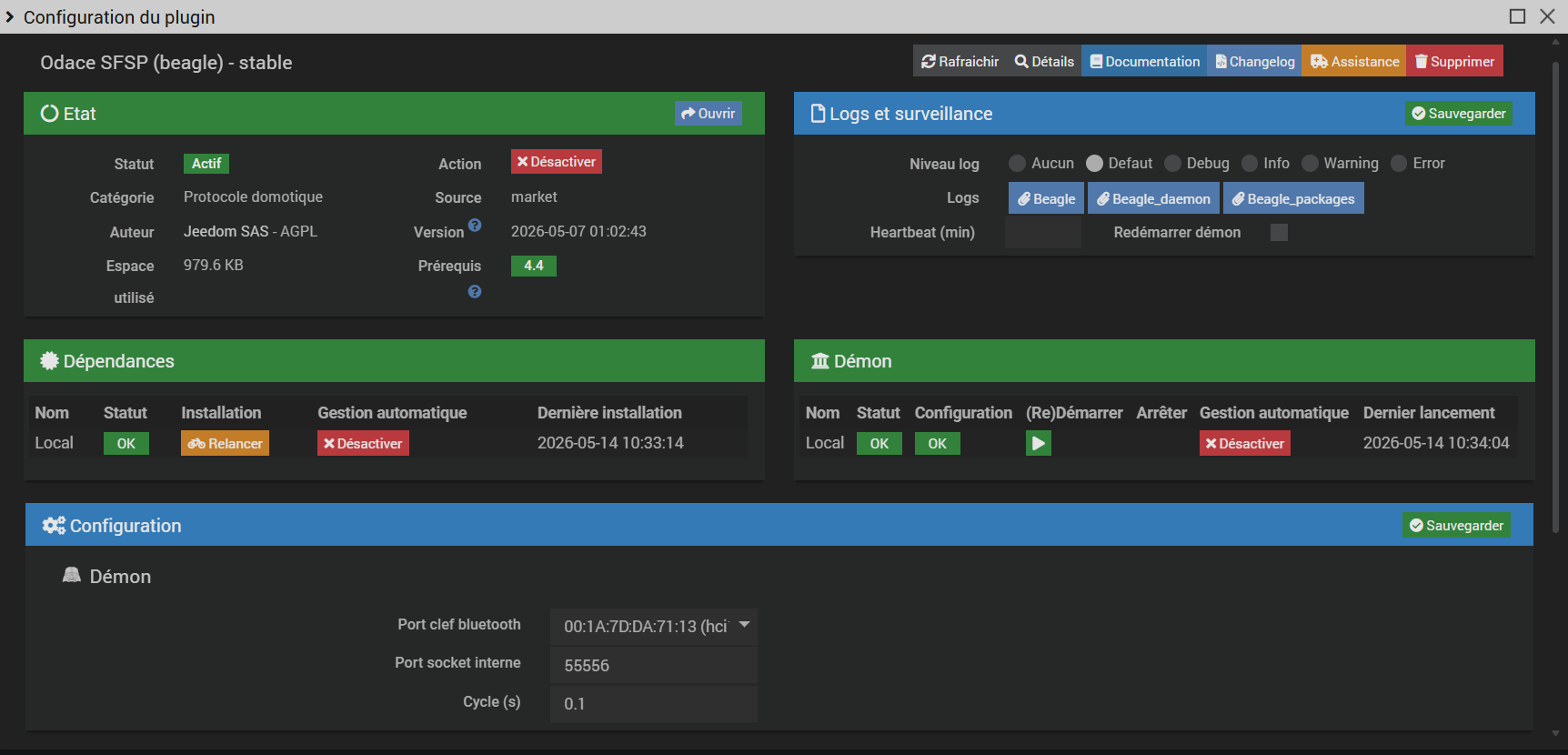
Task: Select Defaut log level
Action: point(1094,164)
